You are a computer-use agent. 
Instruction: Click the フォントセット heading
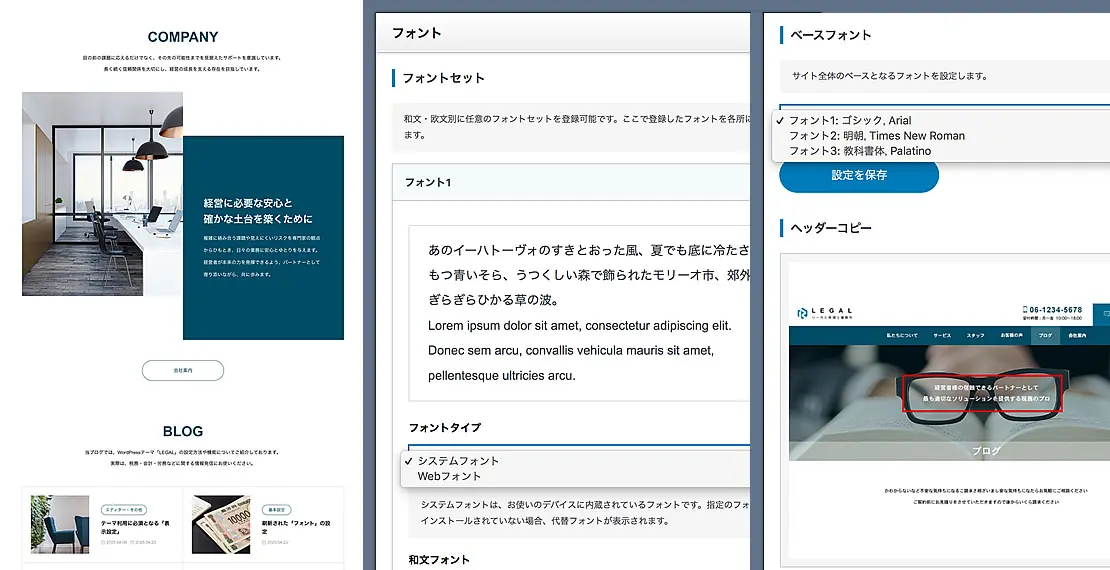click(x=443, y=78)
